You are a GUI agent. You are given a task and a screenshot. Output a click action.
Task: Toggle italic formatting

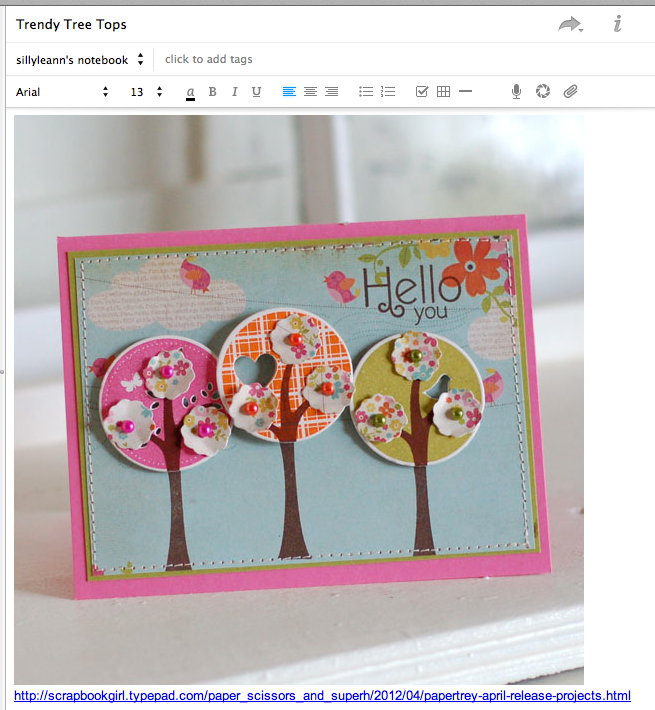[x=234, y=92]
